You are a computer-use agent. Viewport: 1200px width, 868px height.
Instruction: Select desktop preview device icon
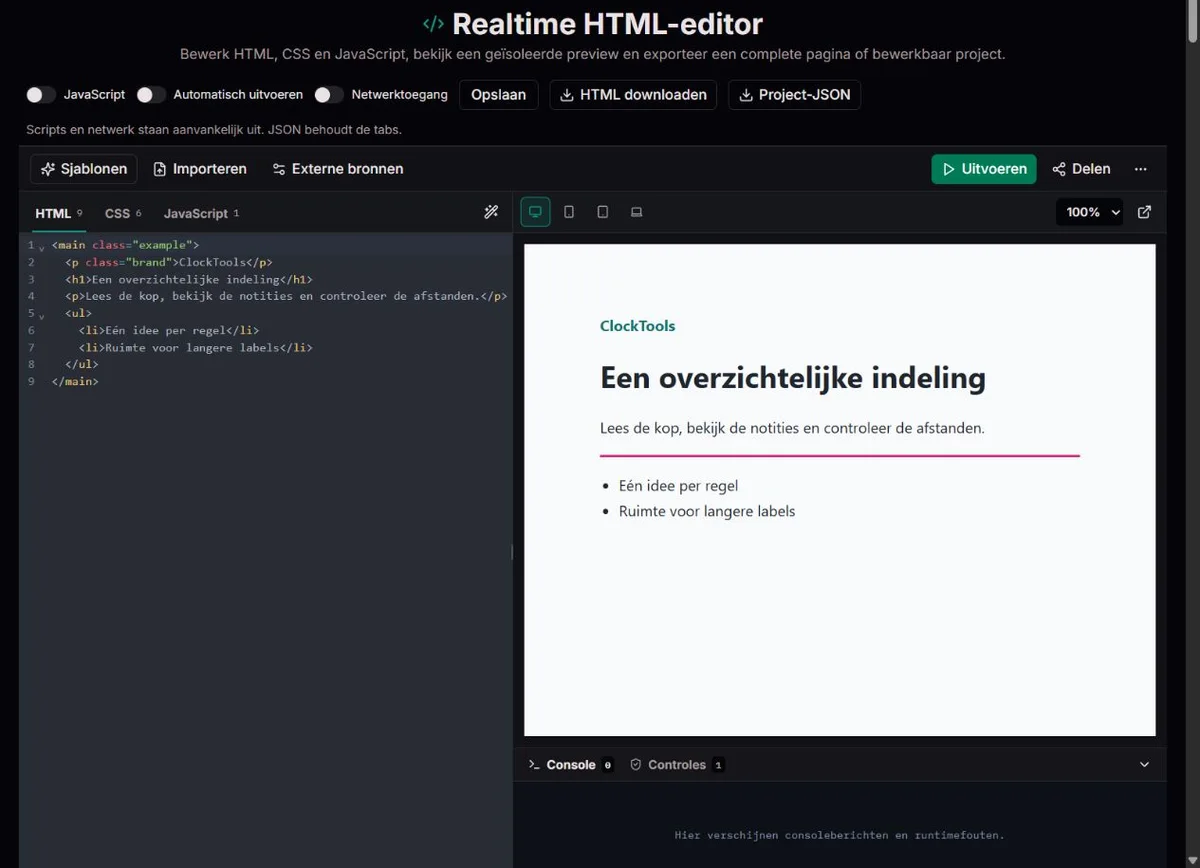[535, 212]
